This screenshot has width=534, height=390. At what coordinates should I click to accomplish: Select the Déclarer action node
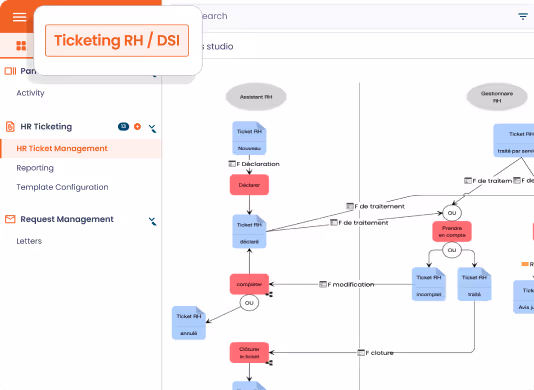pyautogui.click(x=249, y=185)
